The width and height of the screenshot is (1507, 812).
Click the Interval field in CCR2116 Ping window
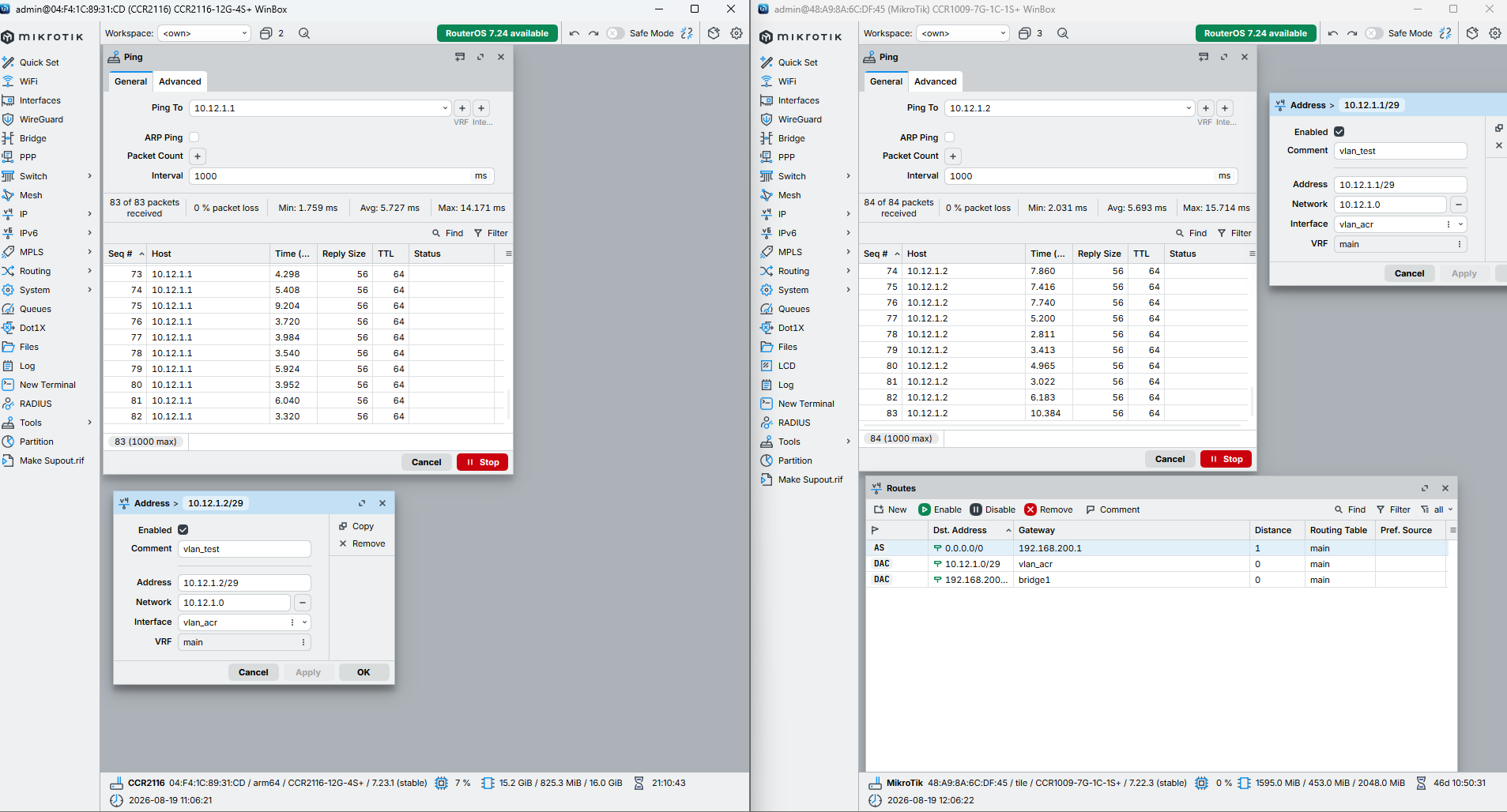[341, 176]
